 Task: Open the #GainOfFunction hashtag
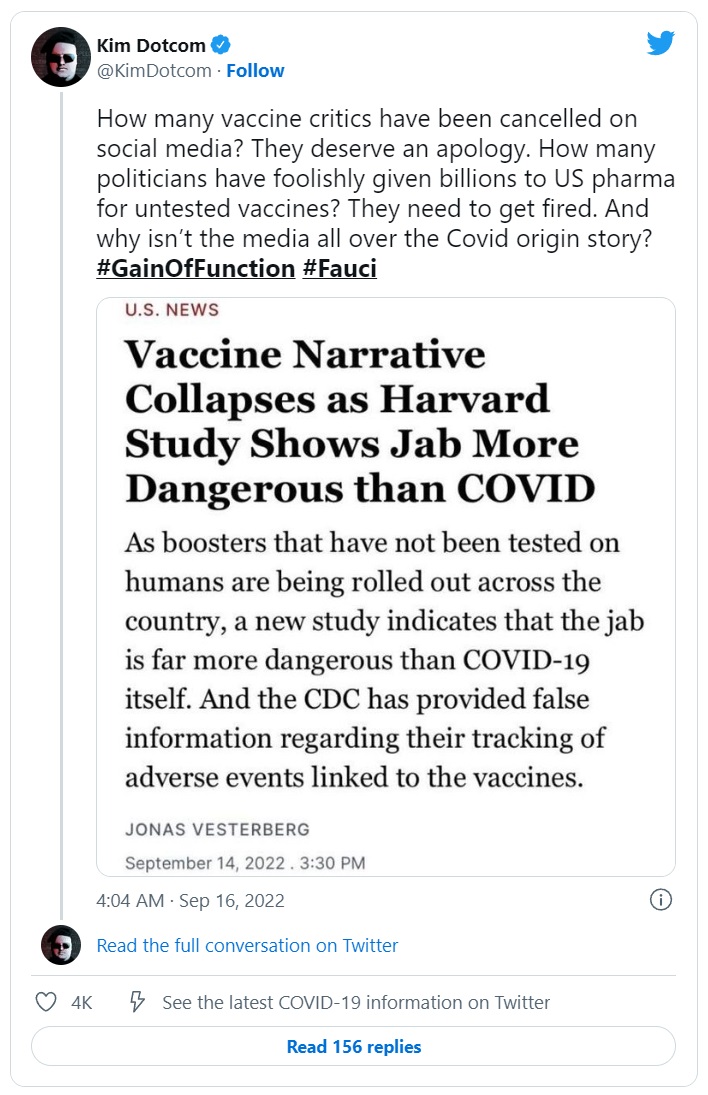[195, 269]
